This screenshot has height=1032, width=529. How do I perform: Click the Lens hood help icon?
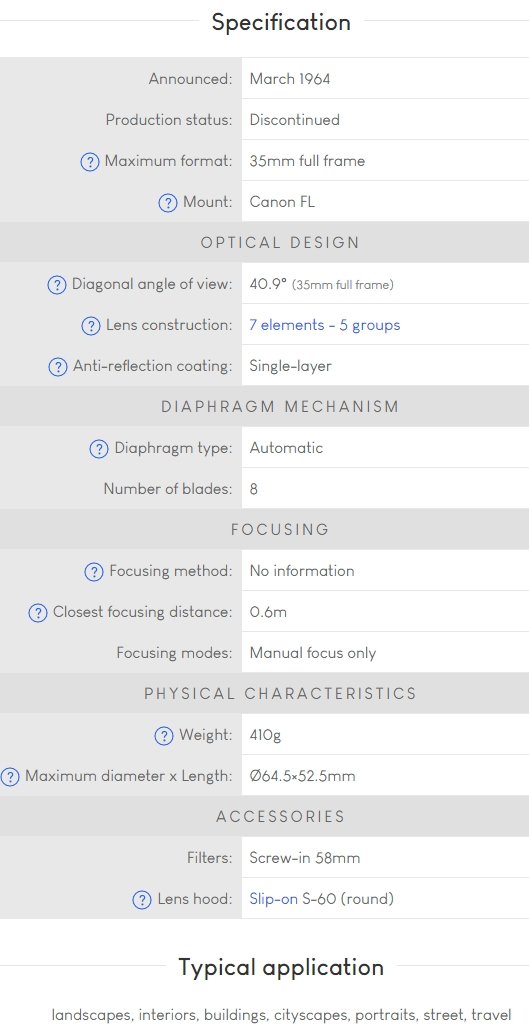[142, 900]
